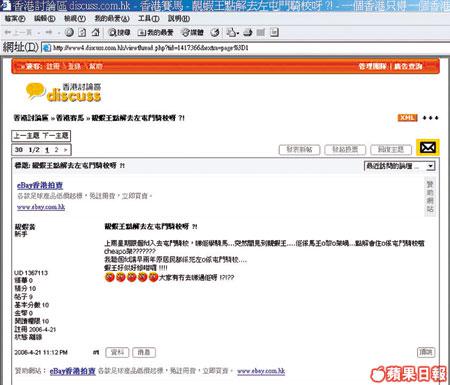Click the www.ebay.com.hk link under the top ad
This screenshot has height=385, width=450.
[41, 207]
